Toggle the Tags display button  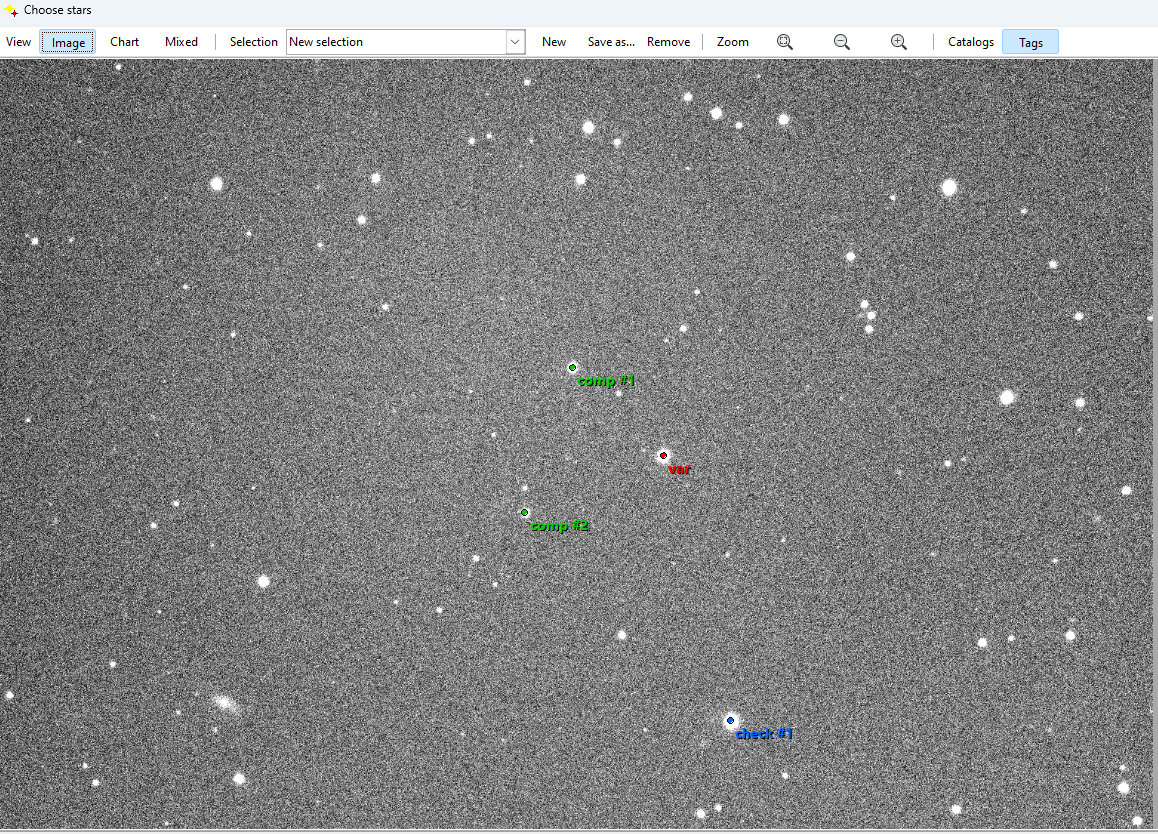pyautogui.click(x=1030, y=42)
